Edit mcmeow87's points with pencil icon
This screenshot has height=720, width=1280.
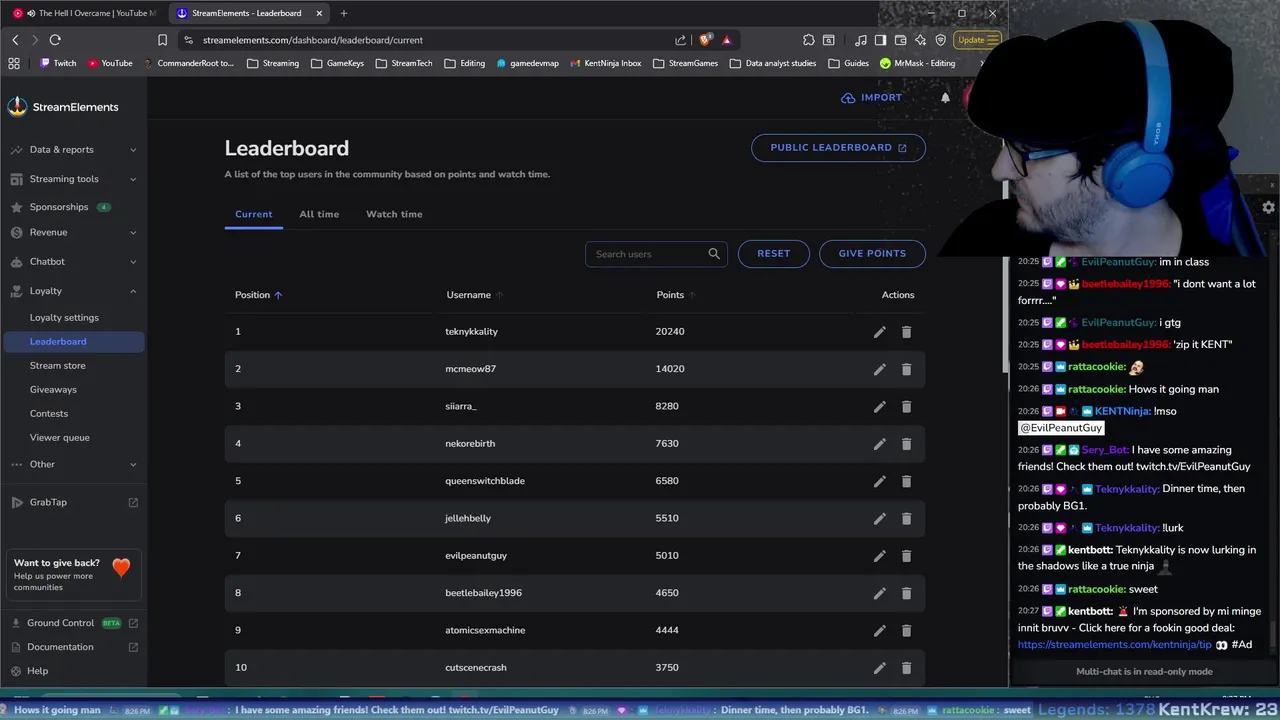880,369
